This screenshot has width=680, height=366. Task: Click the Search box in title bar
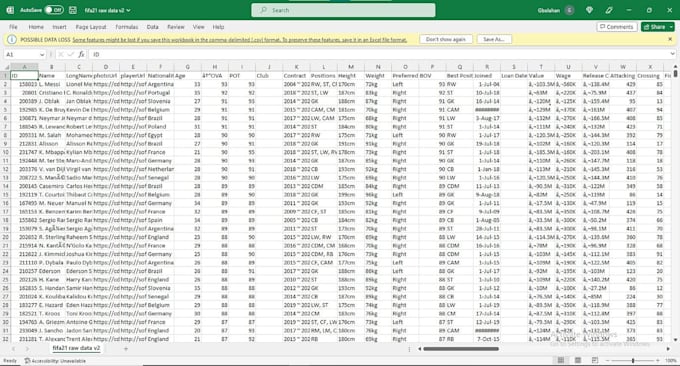(x=343, y=10)
